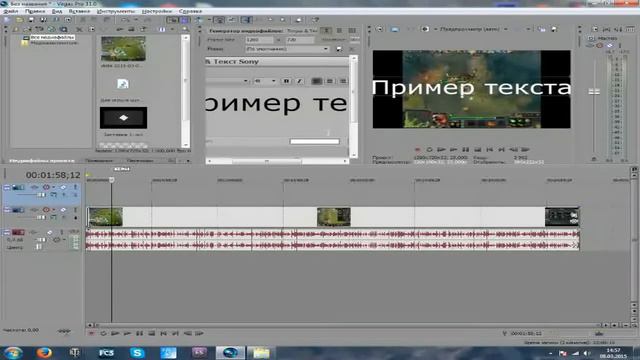Click Play From Start in the timeline transport
Viewport: 640px width, 360px height.
[x=115, y=333]
